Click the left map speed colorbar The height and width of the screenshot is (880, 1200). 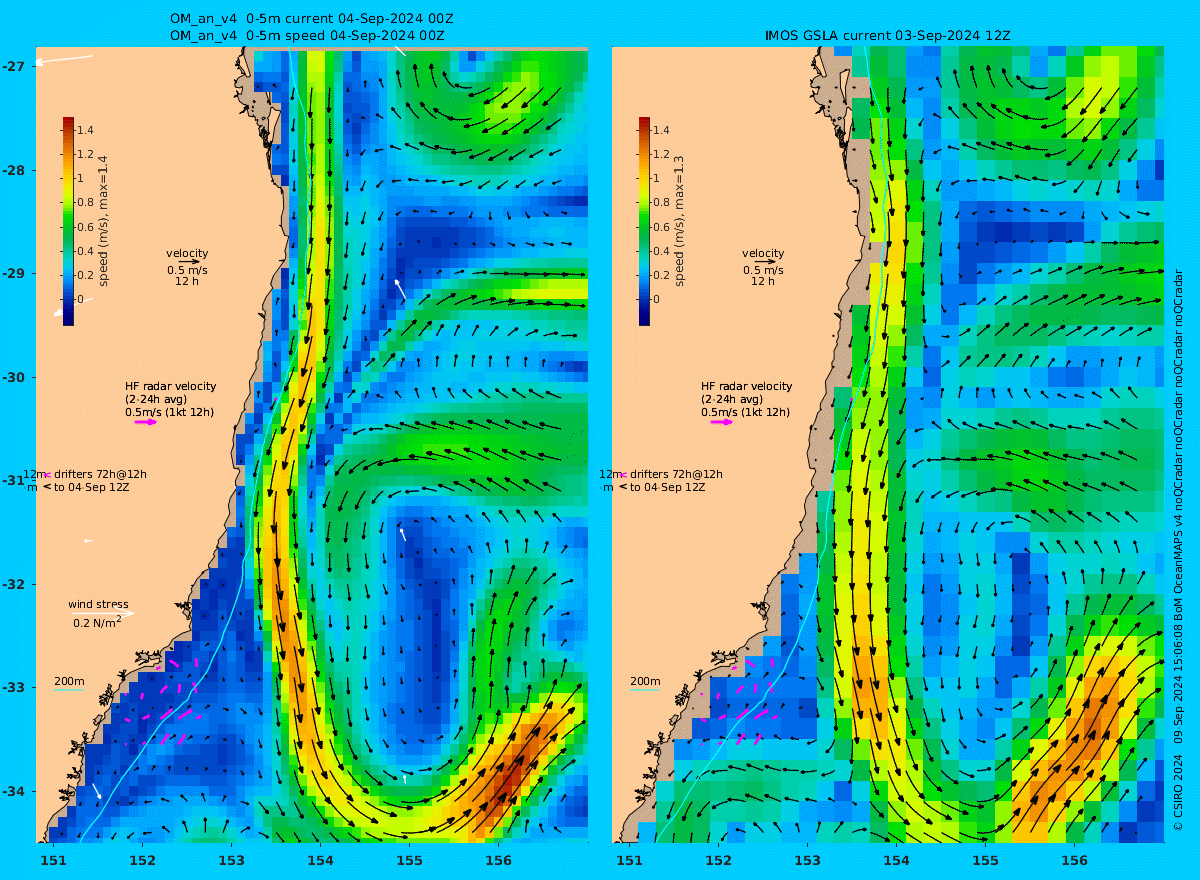tap(68, 221)
